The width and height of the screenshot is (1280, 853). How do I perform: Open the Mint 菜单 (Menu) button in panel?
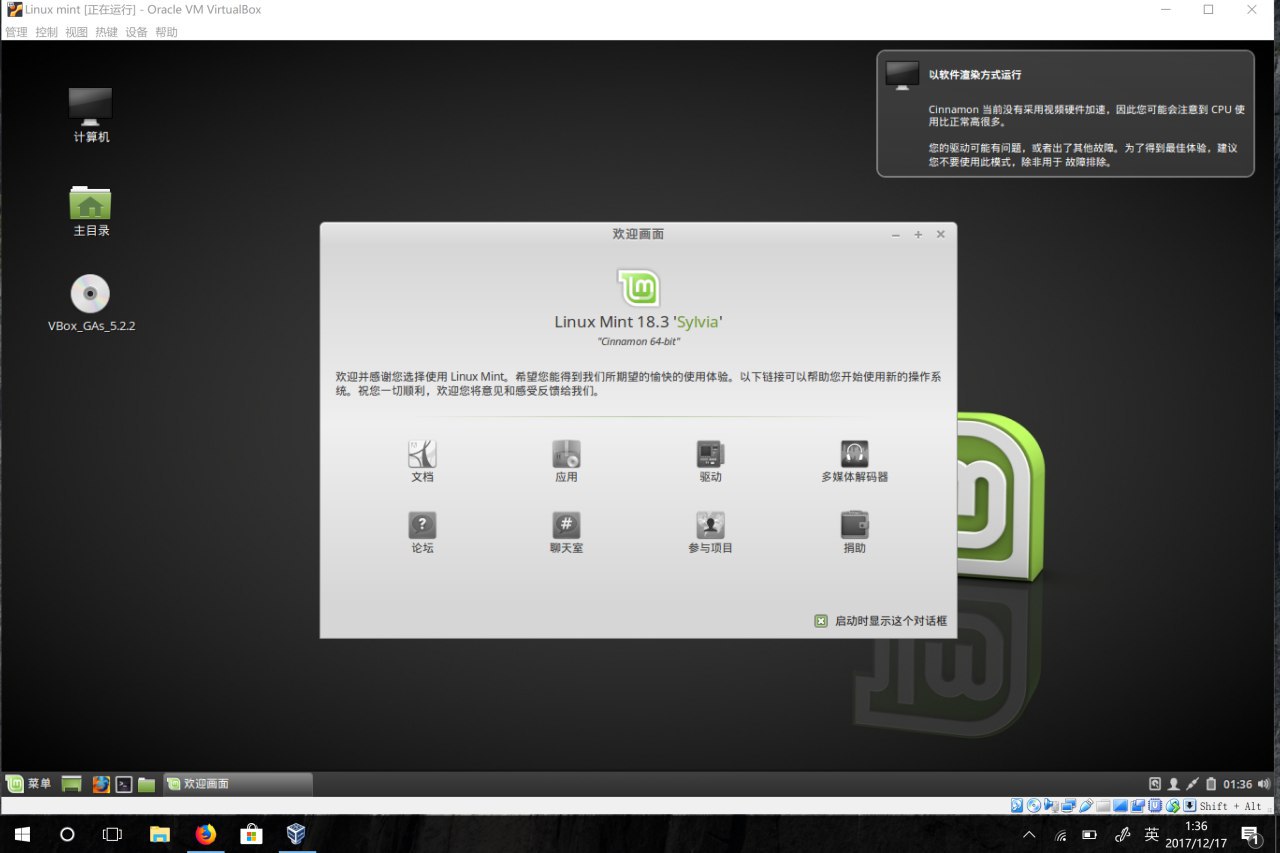[x=29, y=784]
